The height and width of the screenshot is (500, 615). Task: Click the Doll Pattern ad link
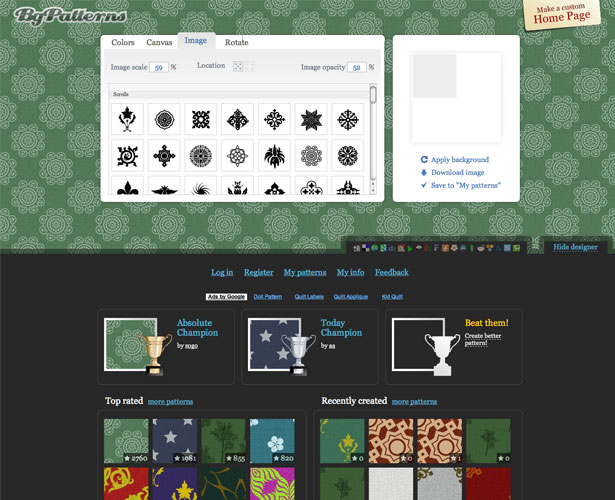coord(267,297)
